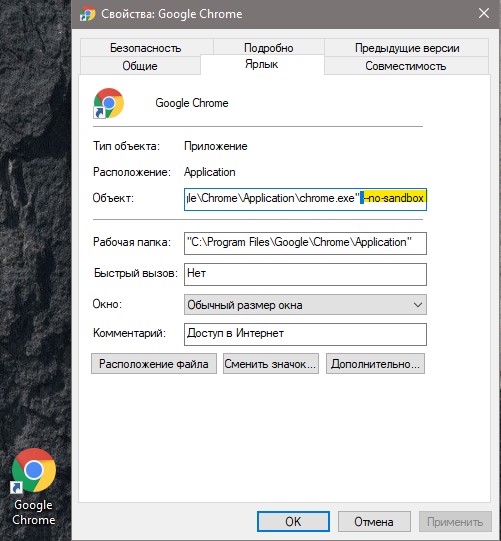Click the Быстрый вызов field showing Нет
The image size is (501, 541).
[305, 274]
